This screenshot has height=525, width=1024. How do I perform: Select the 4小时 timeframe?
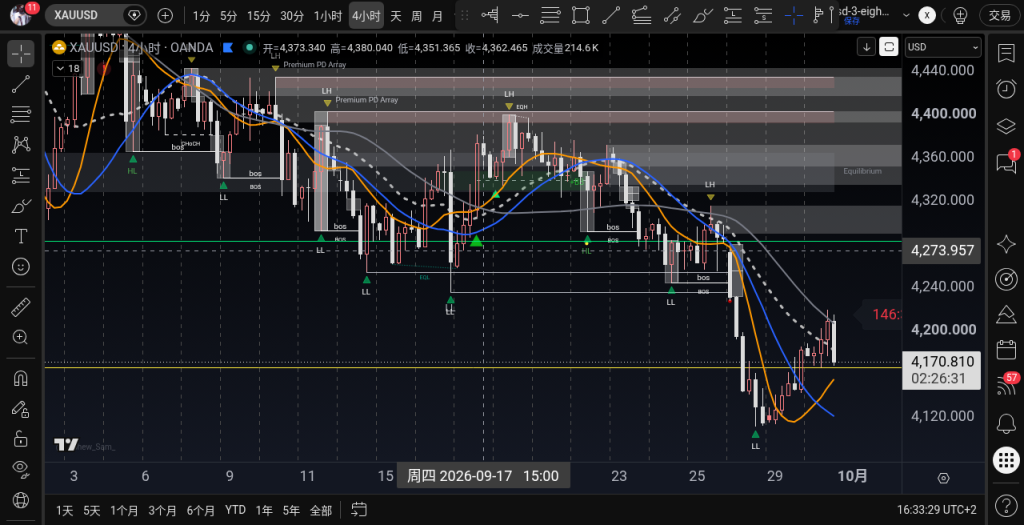click(366, 16)
